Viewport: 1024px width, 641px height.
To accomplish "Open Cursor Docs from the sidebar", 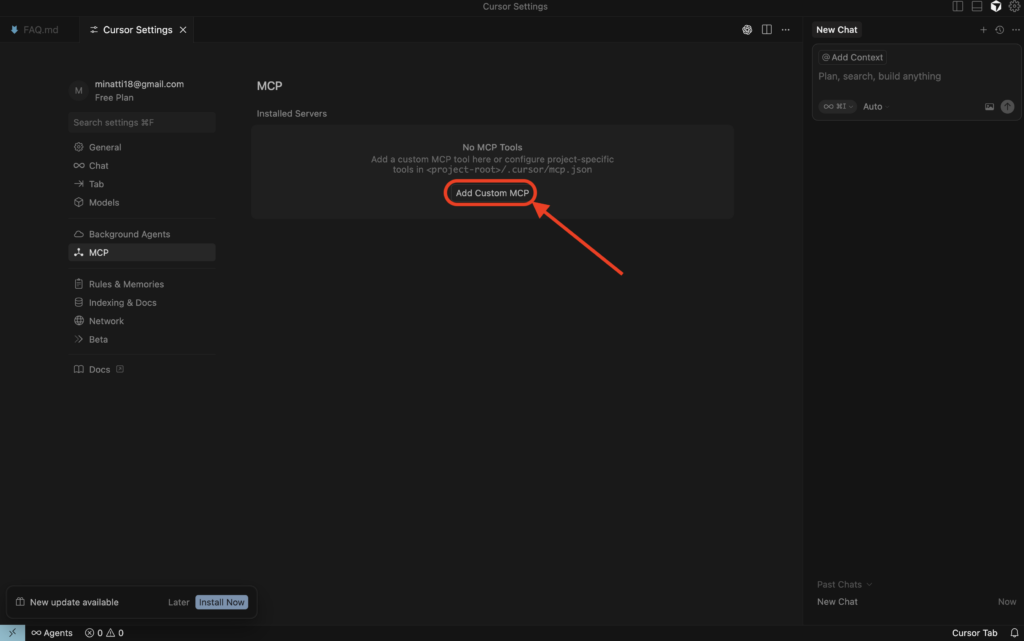I will pyautogui.click(x=99, y=369).
